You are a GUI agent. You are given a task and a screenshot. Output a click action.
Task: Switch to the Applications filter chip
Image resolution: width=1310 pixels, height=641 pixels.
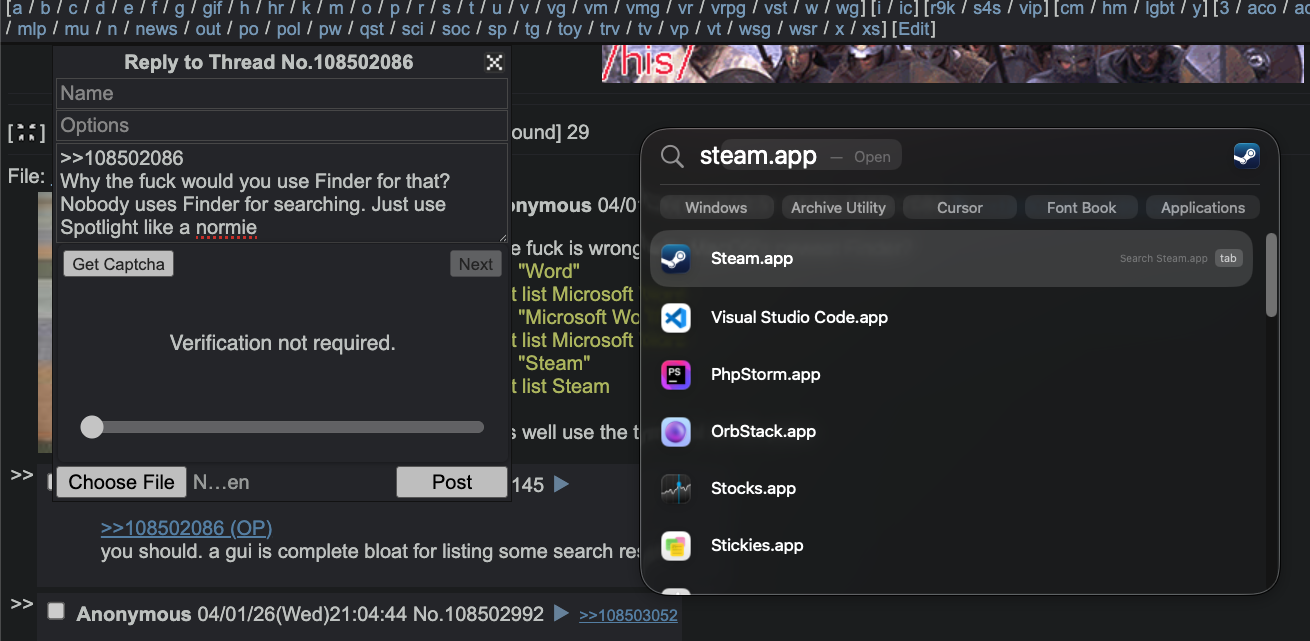[1203, 208]
